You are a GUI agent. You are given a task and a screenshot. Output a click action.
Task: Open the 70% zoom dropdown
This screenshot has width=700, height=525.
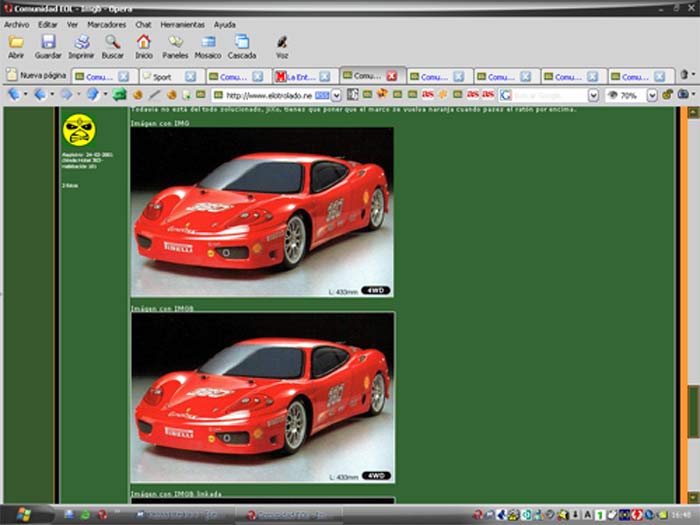click(x=652, y=95)
